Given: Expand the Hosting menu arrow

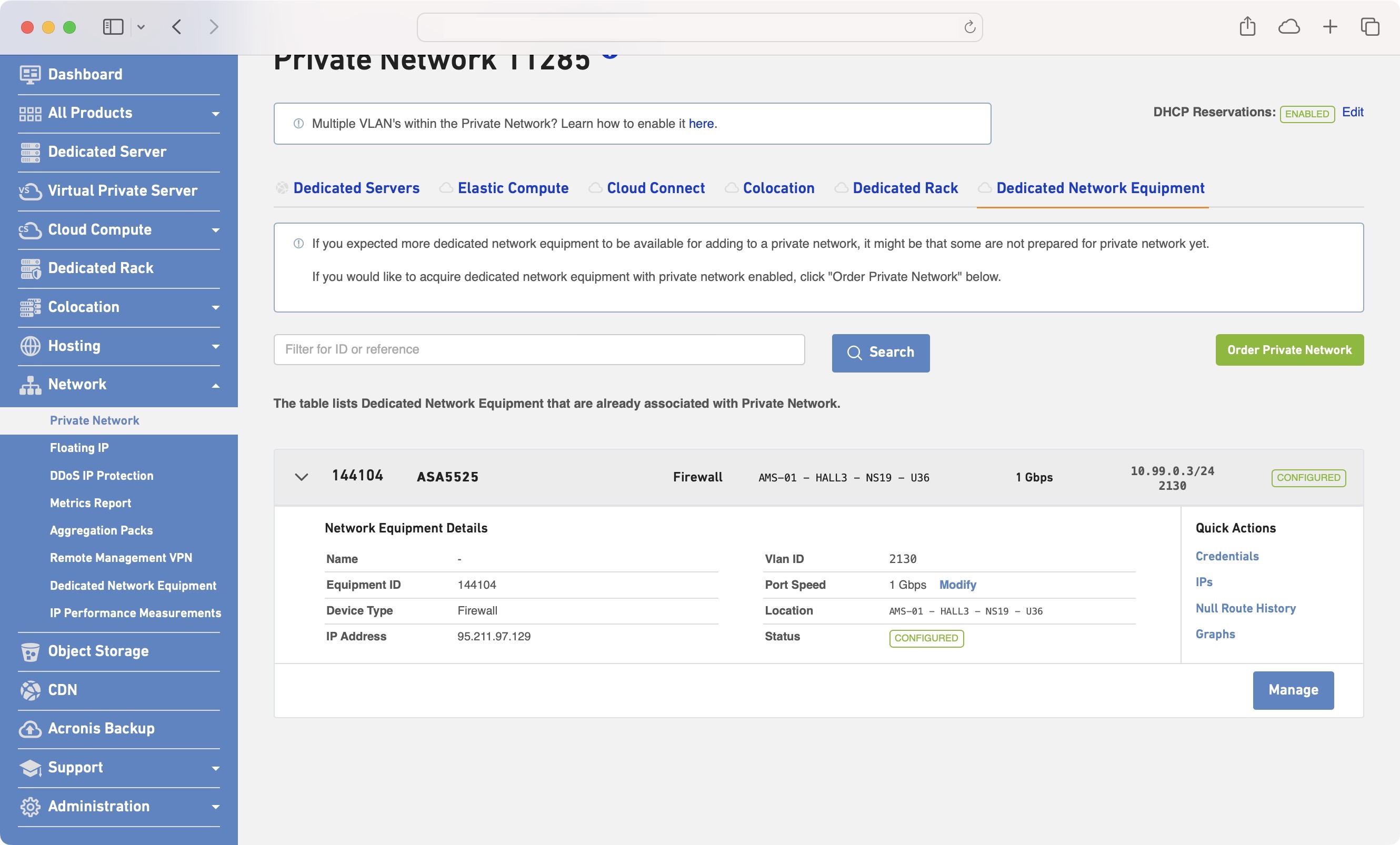Looking at the screenshot, I should click(215, 346).
